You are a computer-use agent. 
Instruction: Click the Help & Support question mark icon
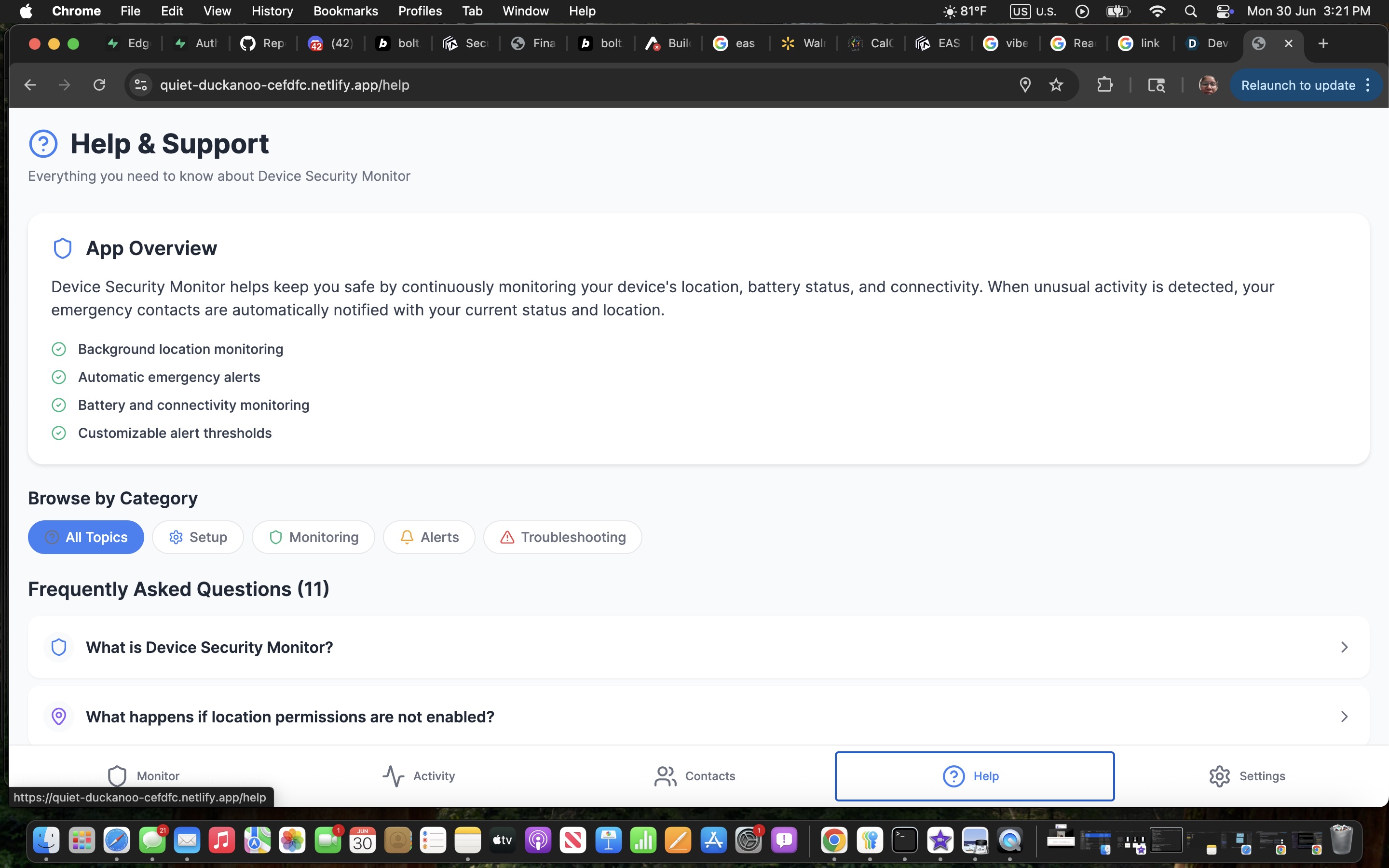[x=43, y=144]
